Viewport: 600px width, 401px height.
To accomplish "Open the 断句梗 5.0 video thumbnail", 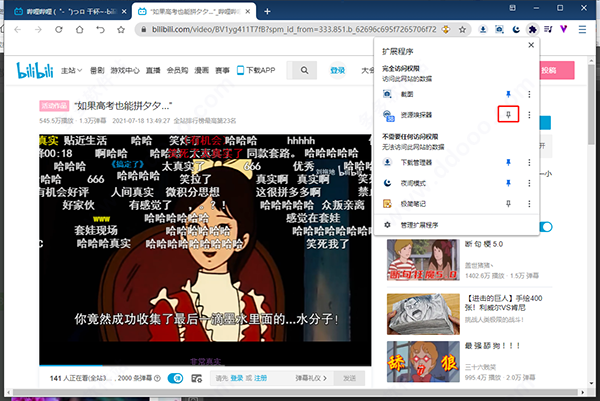I will click(423, 260).
